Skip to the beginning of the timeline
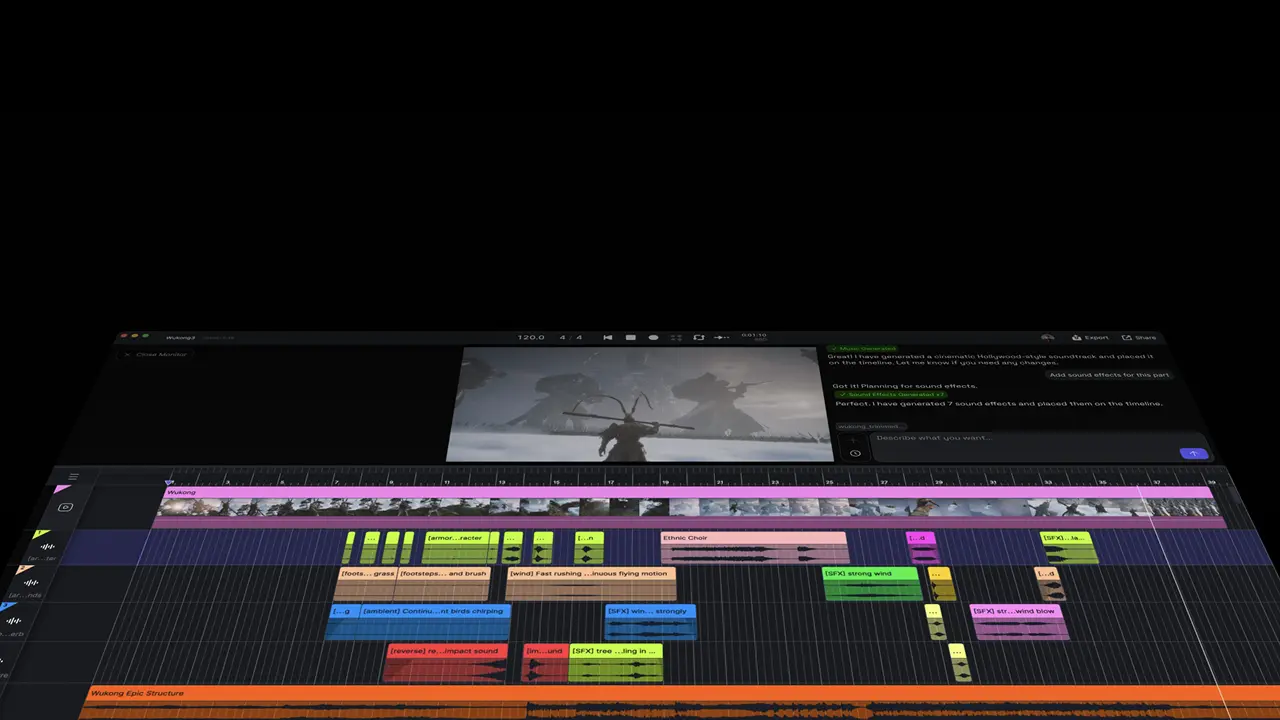Image resolution: width=1280 pixels, height=720 pixels. [x=607, y=338]
